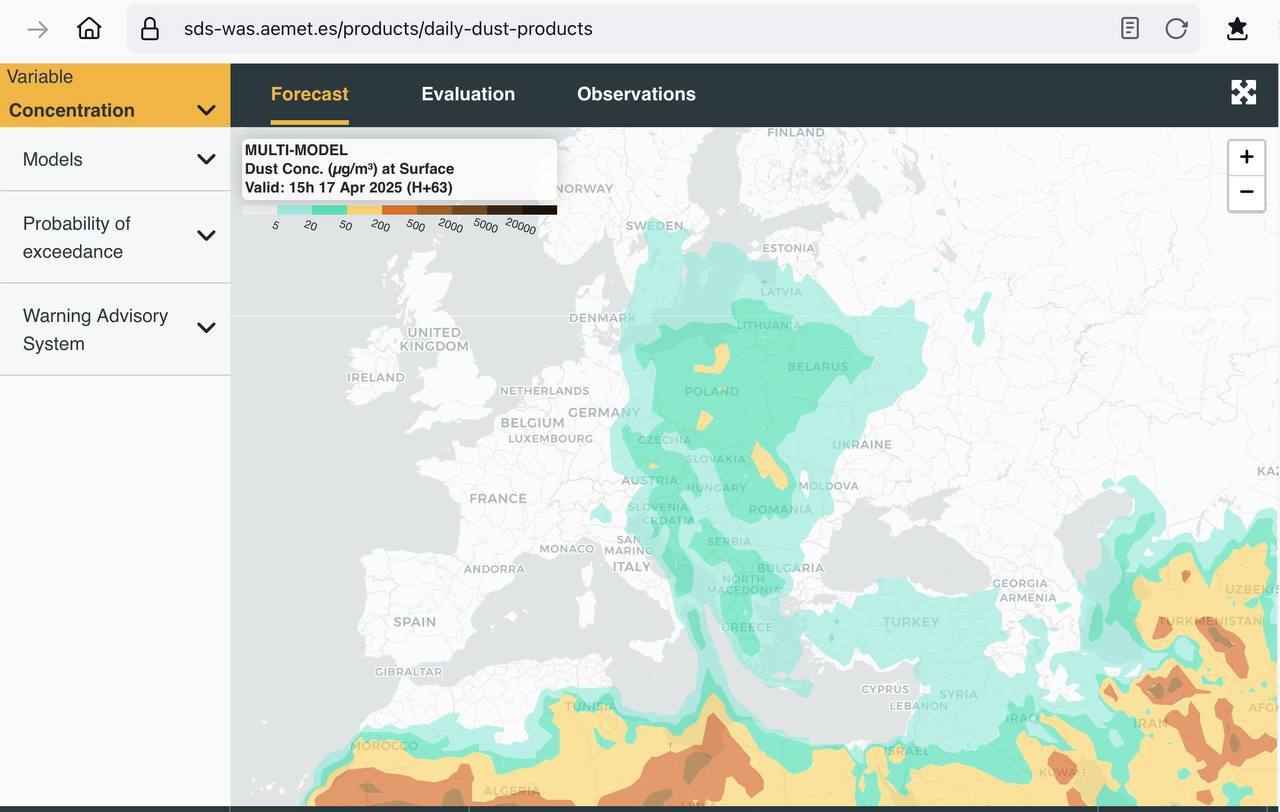This screenshot has height=812, width=1280.
Task: Click the browser forward arrow
Action: pos(38,29)
